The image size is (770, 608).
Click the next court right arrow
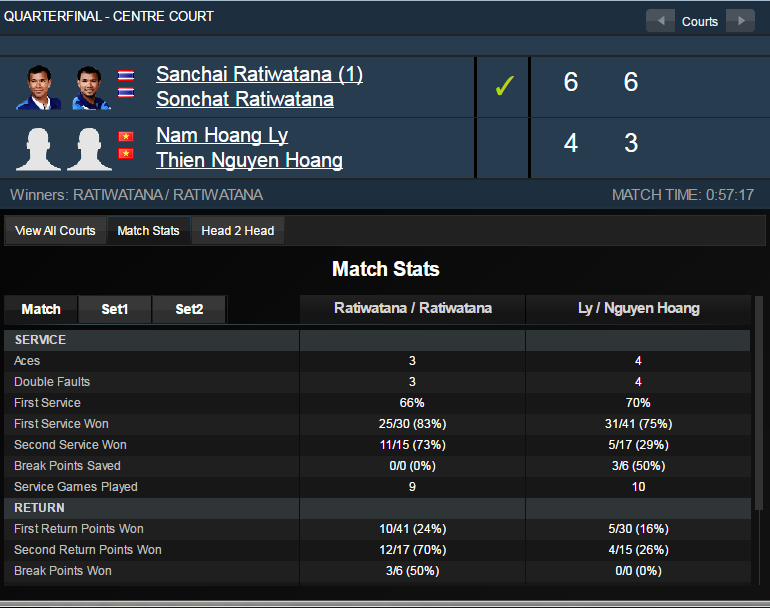coord(740,21)
